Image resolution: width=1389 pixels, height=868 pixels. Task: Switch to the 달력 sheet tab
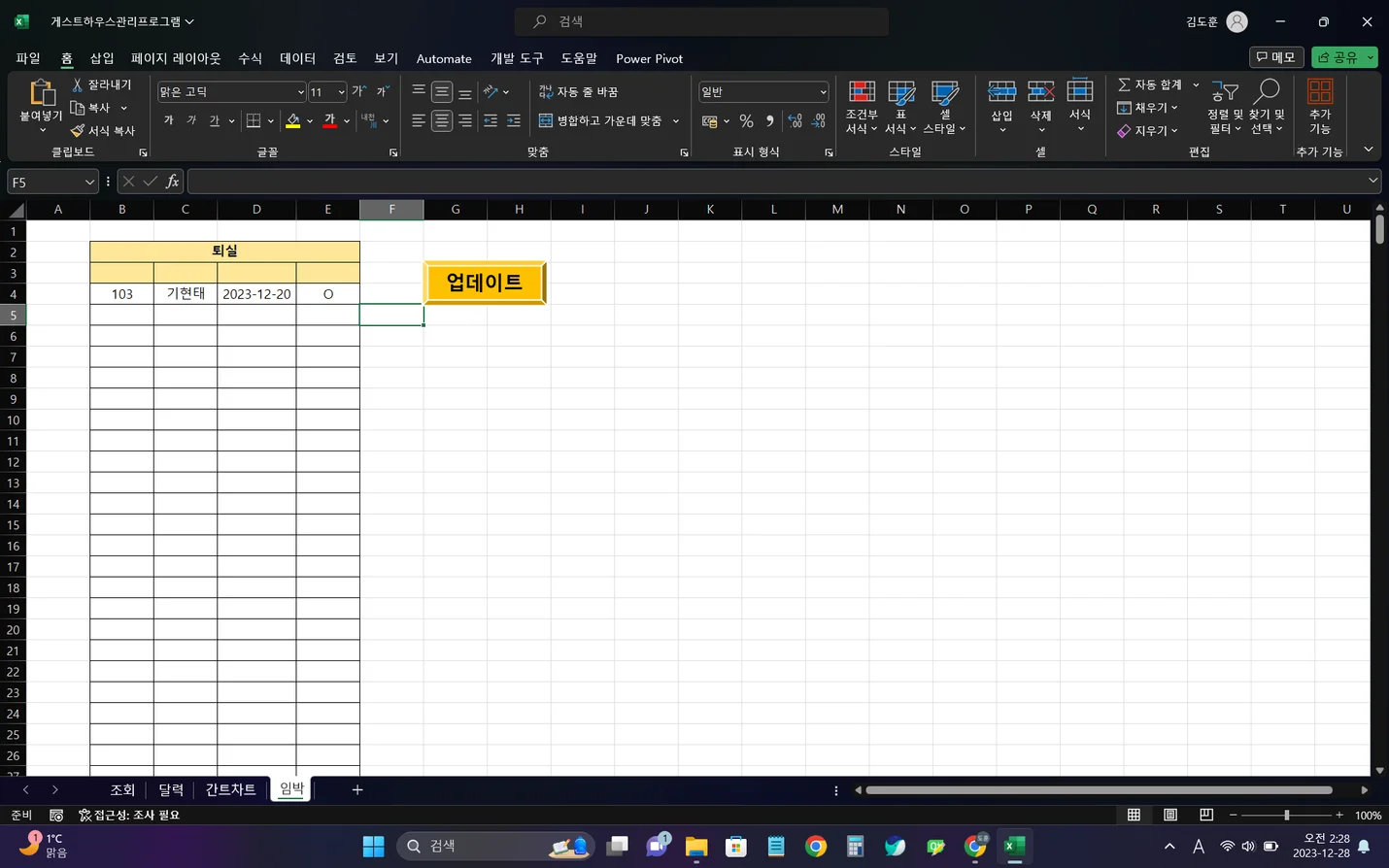pyautogui.click(x=171, y=789)
